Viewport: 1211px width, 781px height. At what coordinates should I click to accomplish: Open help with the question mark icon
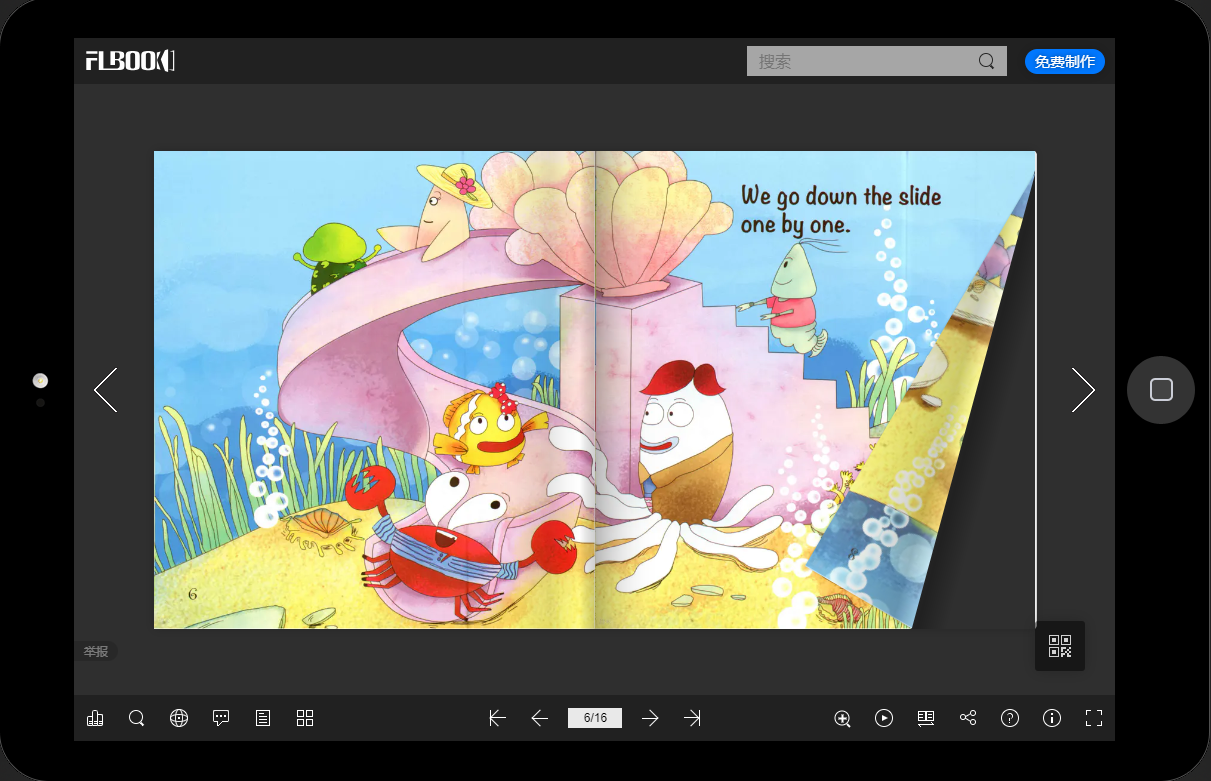pyautogui.click(x=1010, y=718)
